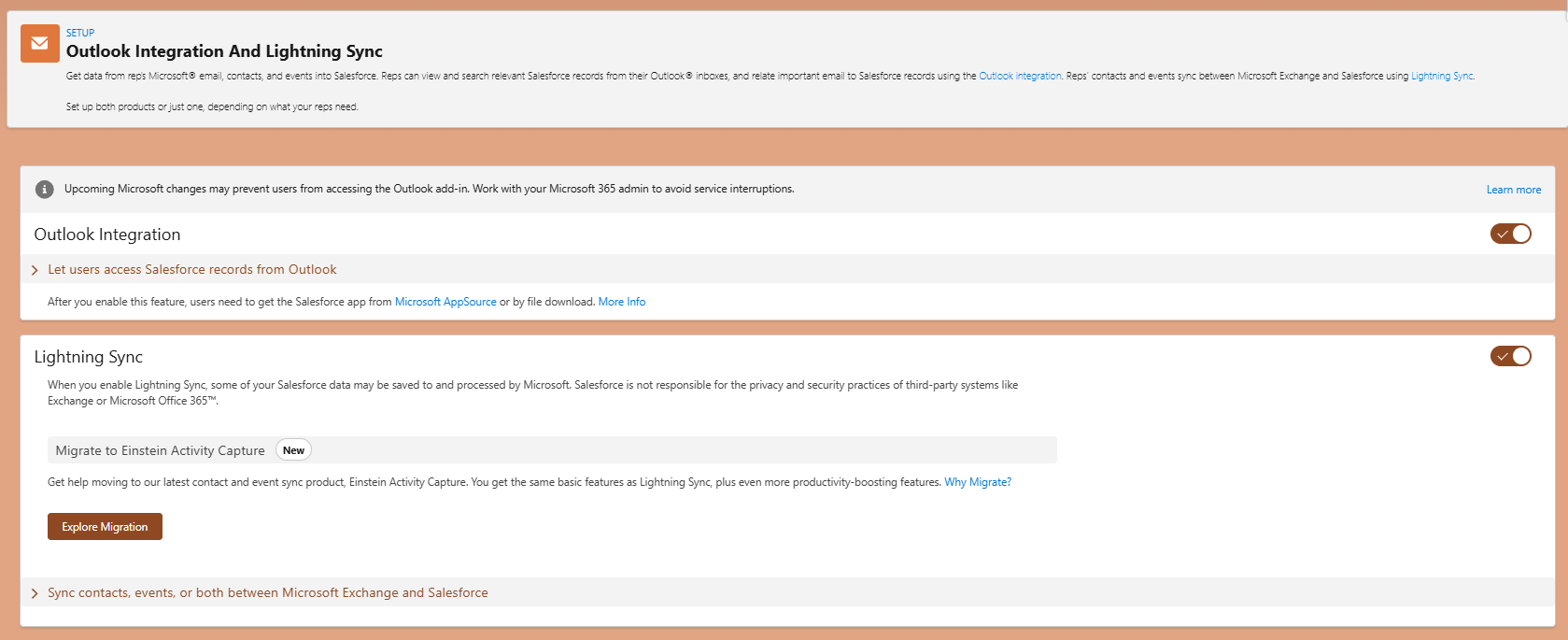Expand chevron beside Let users access Salesforce records
Image resolution: width=1568 pixels, height=640 pixels.
point(35,270)
